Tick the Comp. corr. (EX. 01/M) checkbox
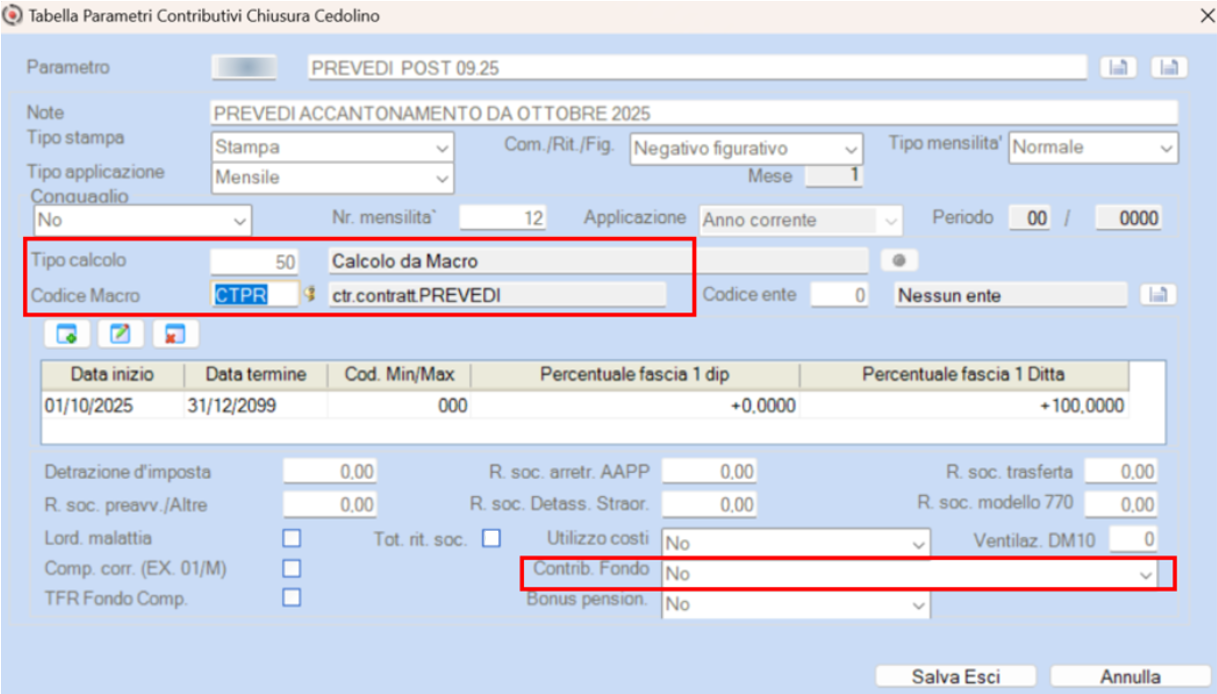The height and width of the screenshot is (694, 1217). 291,568
